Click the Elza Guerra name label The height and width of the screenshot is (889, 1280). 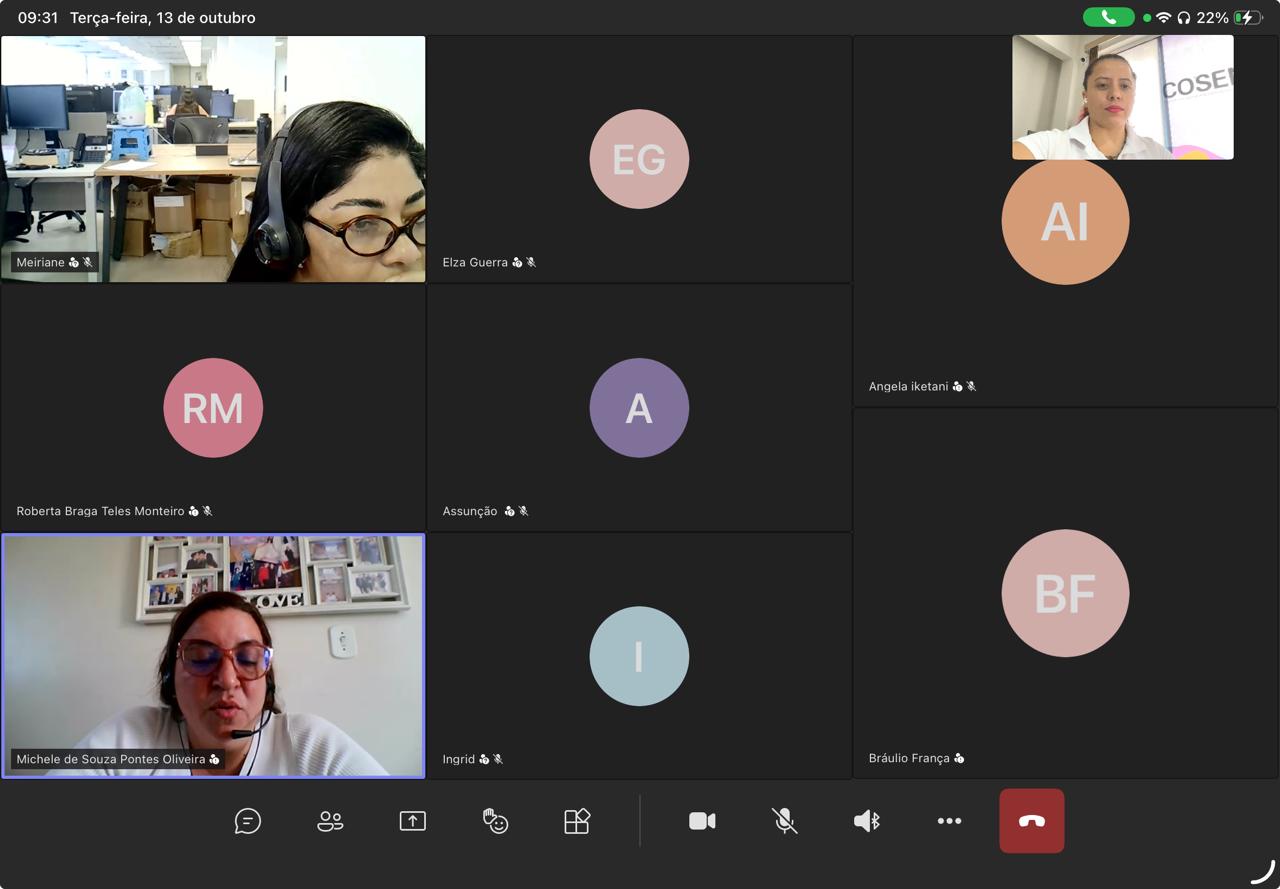tap(475, 262)
